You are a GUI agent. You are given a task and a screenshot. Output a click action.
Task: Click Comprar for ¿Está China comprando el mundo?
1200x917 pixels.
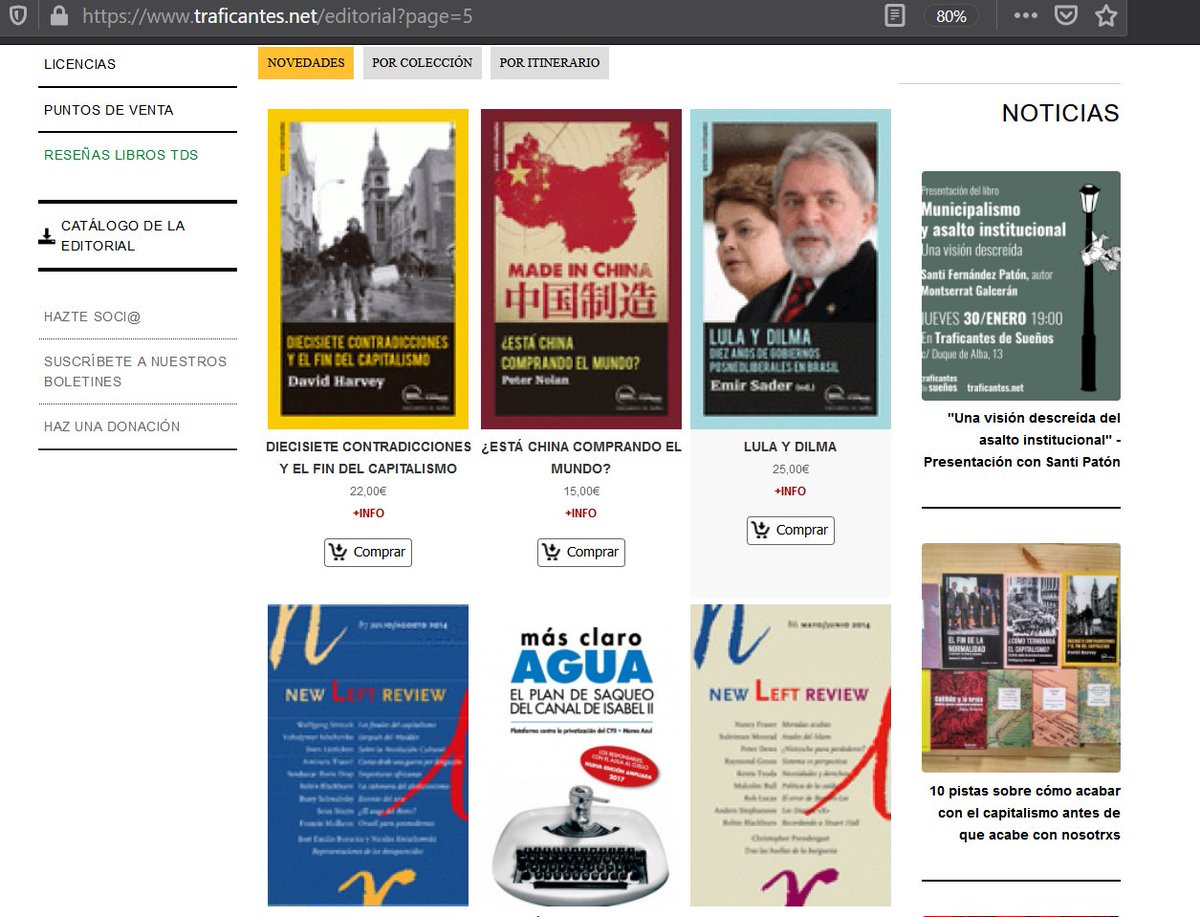581,552
